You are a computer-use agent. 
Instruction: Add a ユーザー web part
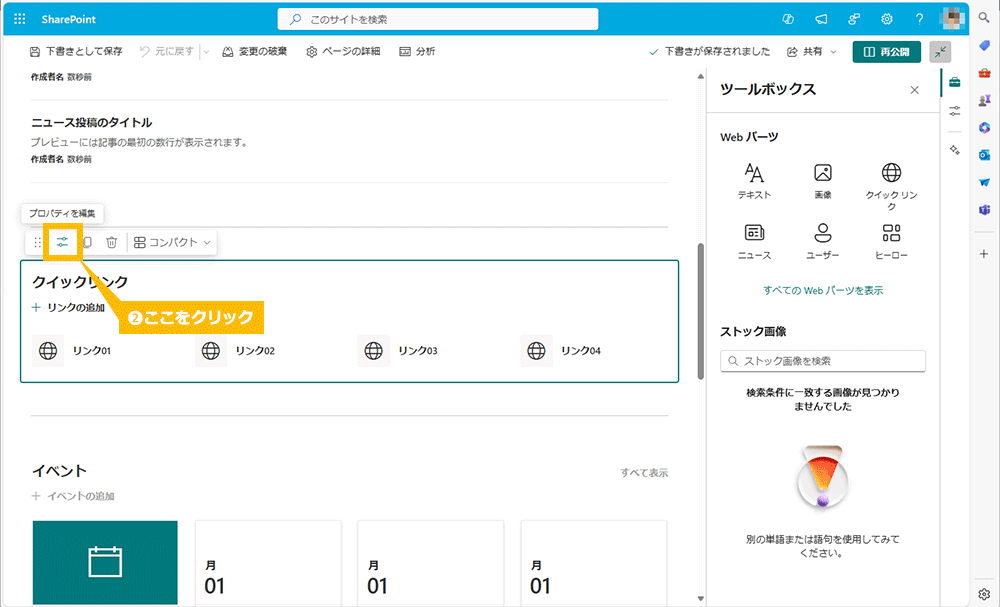pos(823,241)
